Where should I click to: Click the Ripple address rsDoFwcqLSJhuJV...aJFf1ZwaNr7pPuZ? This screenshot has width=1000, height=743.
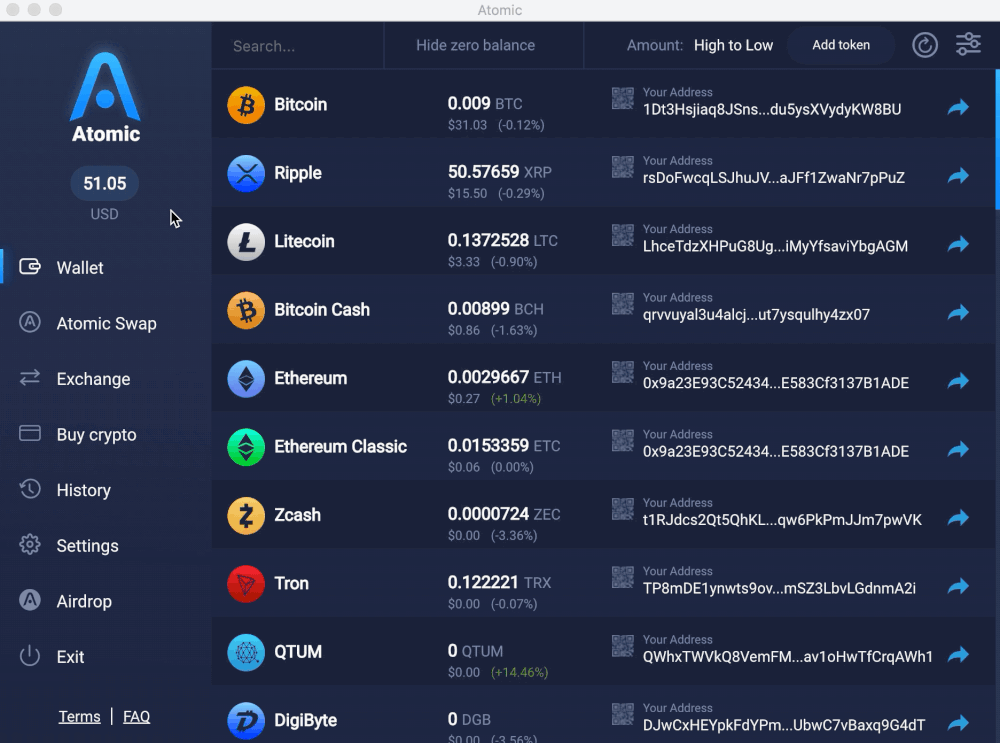click(x=774, y=178)
